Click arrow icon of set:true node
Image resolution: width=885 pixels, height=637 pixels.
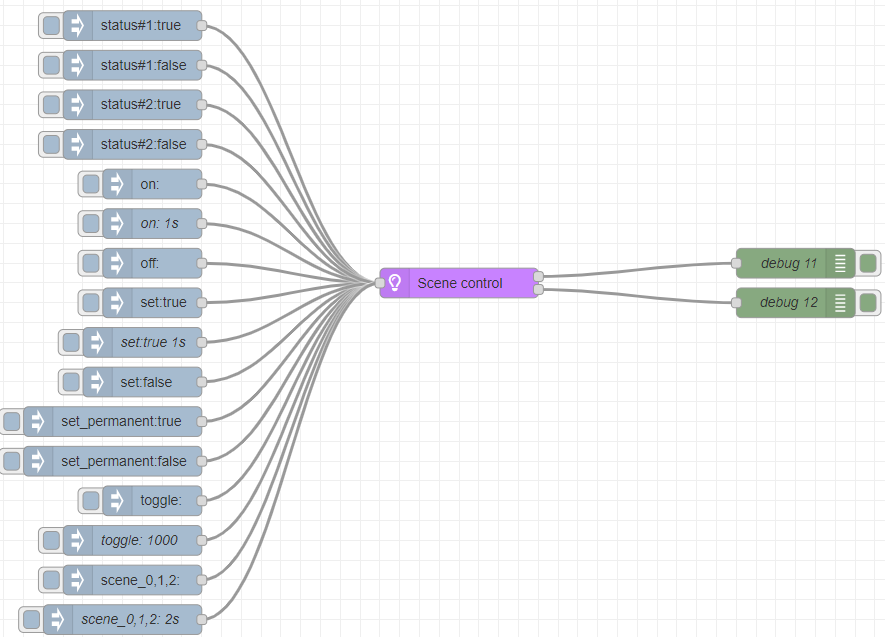[x=117, y=302]
